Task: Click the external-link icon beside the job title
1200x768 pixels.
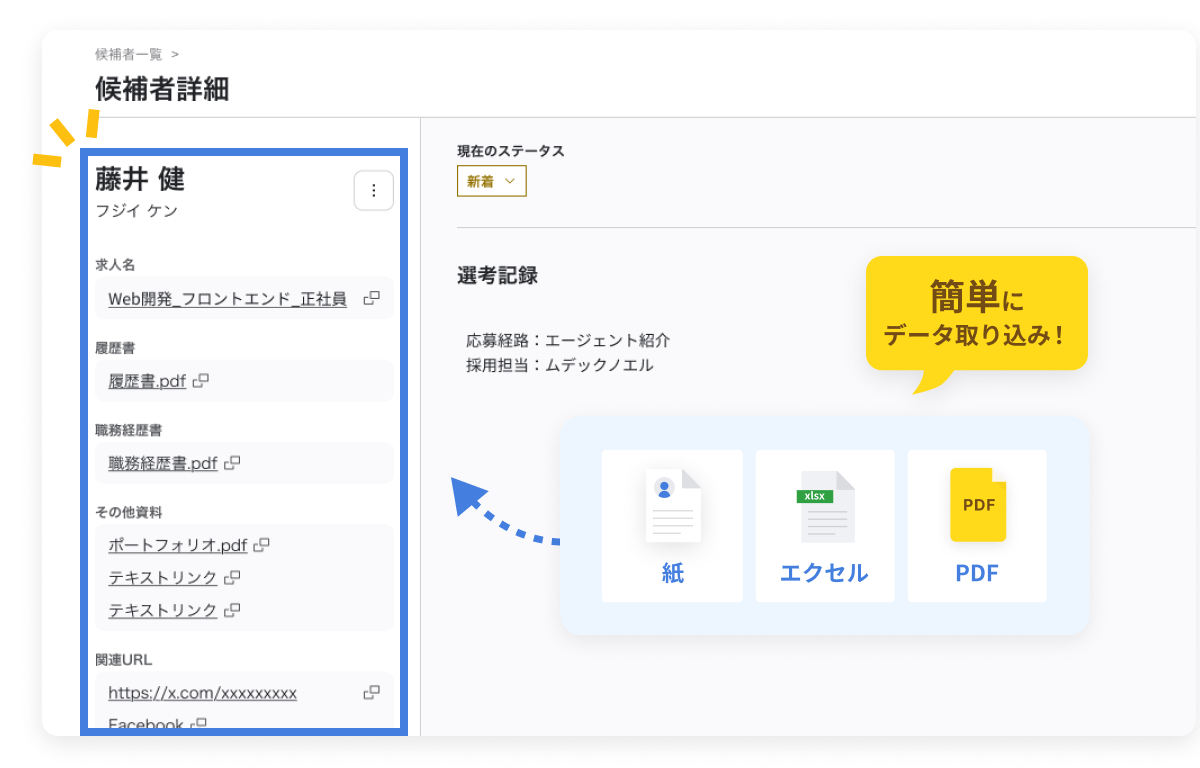Action: pyautogui.click(x=370, y=297)
